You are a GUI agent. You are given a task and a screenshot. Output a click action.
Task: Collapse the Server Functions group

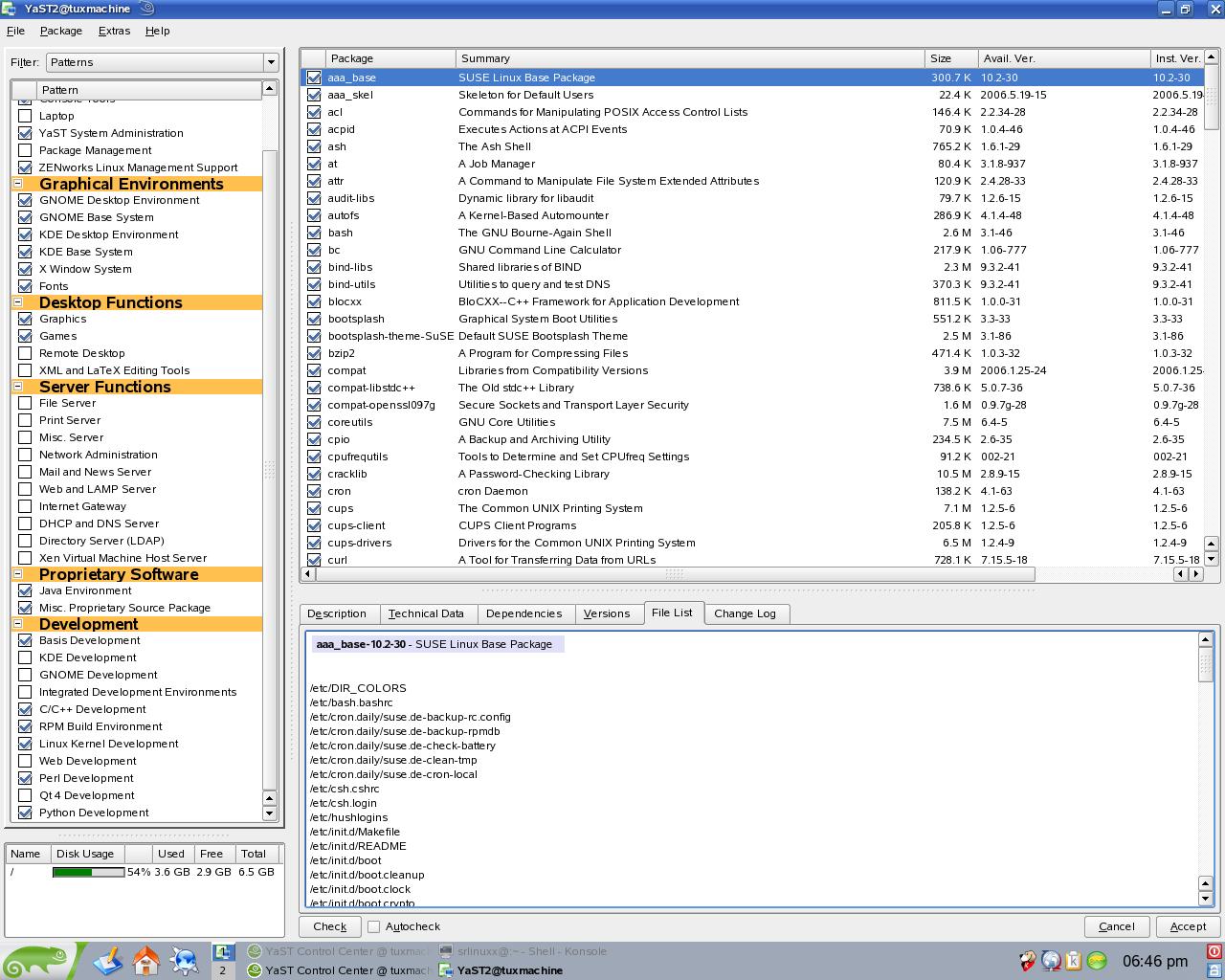pos(18,387)
